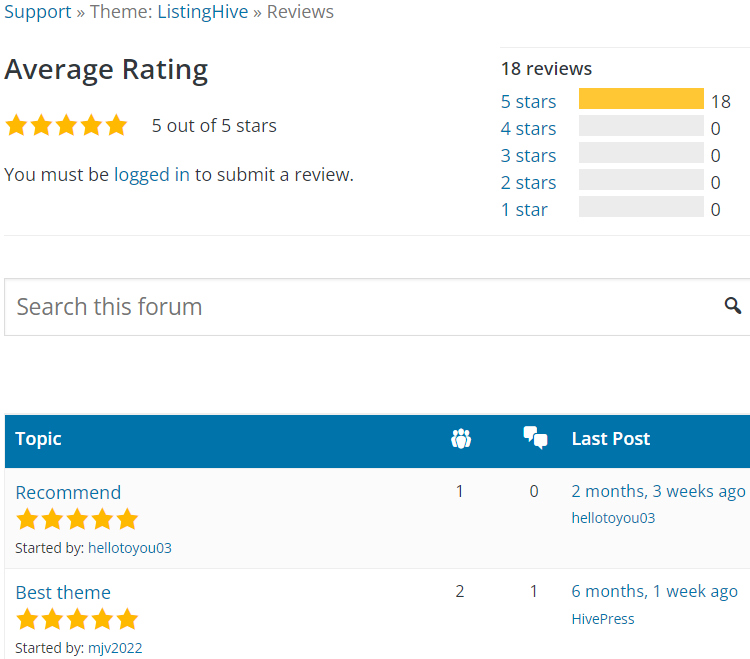Click the Best theme review star rating
750x659 pixels.
77,619
